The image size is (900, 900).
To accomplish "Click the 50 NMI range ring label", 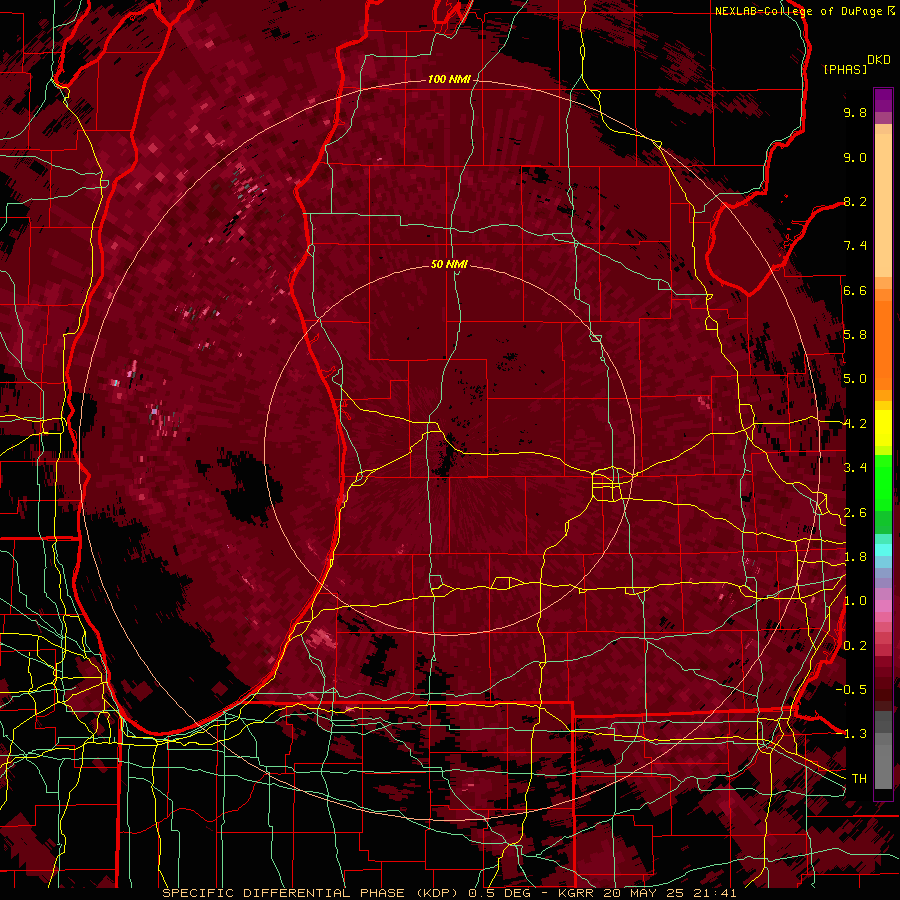I will click(449, 265).
